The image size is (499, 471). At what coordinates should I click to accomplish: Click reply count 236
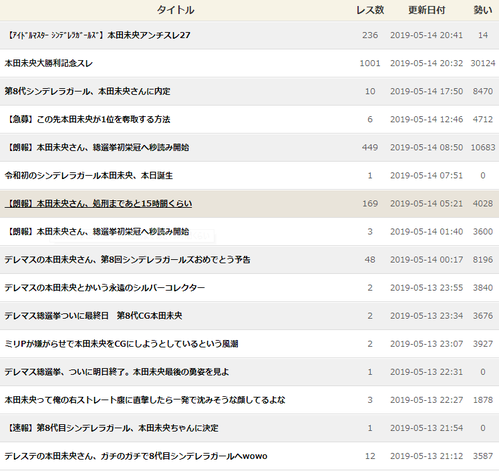[x=370, y=35]
